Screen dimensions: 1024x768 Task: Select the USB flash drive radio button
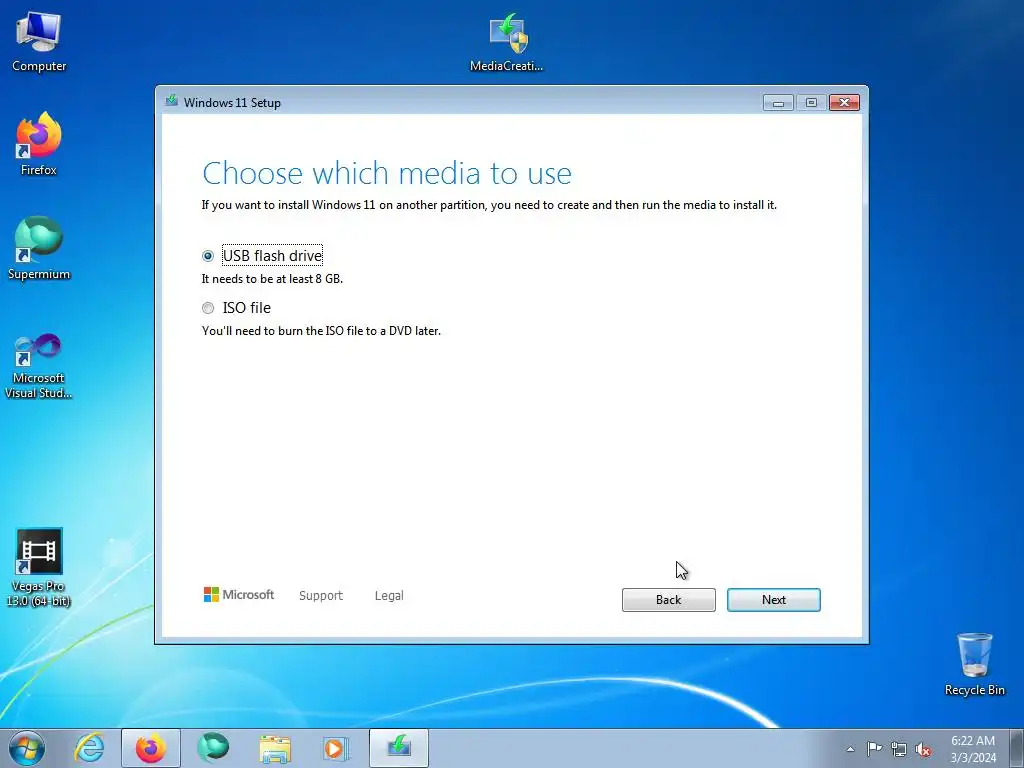208,256
